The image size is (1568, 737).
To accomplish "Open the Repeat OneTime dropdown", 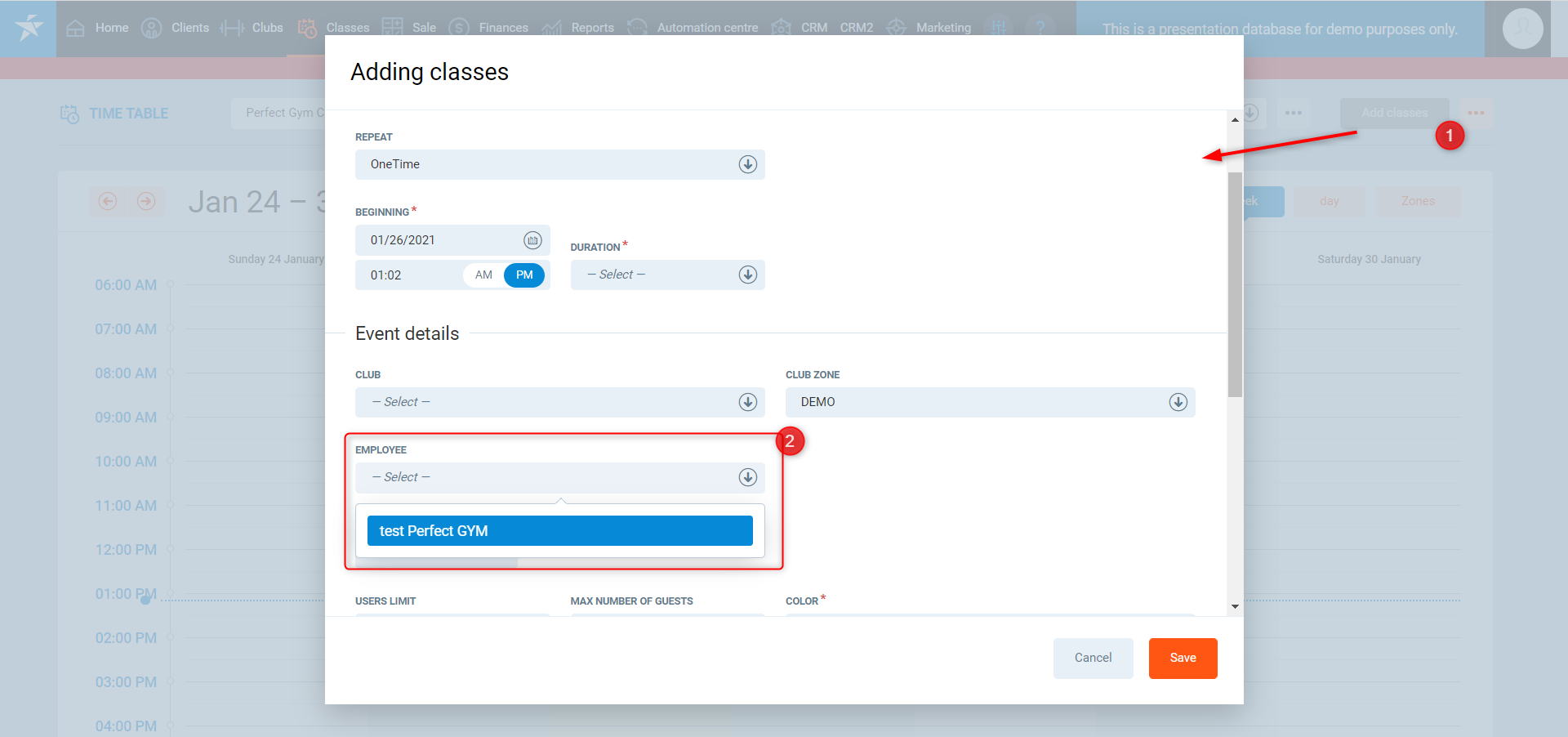I will tap(559, 164).
